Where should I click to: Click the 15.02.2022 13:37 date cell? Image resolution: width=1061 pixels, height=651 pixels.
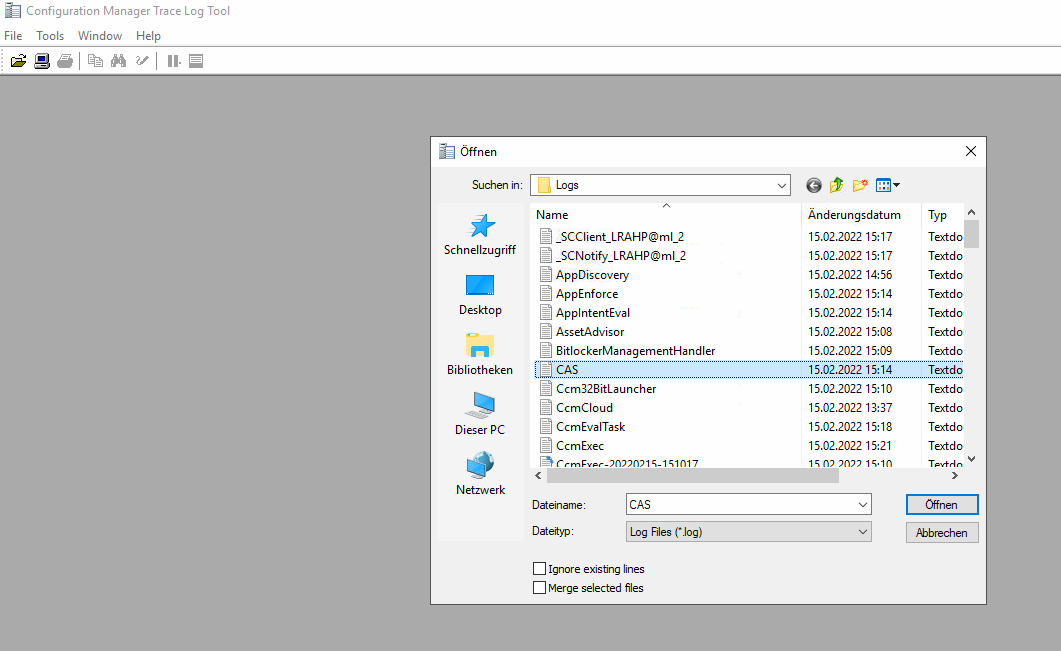click(850, 407)
